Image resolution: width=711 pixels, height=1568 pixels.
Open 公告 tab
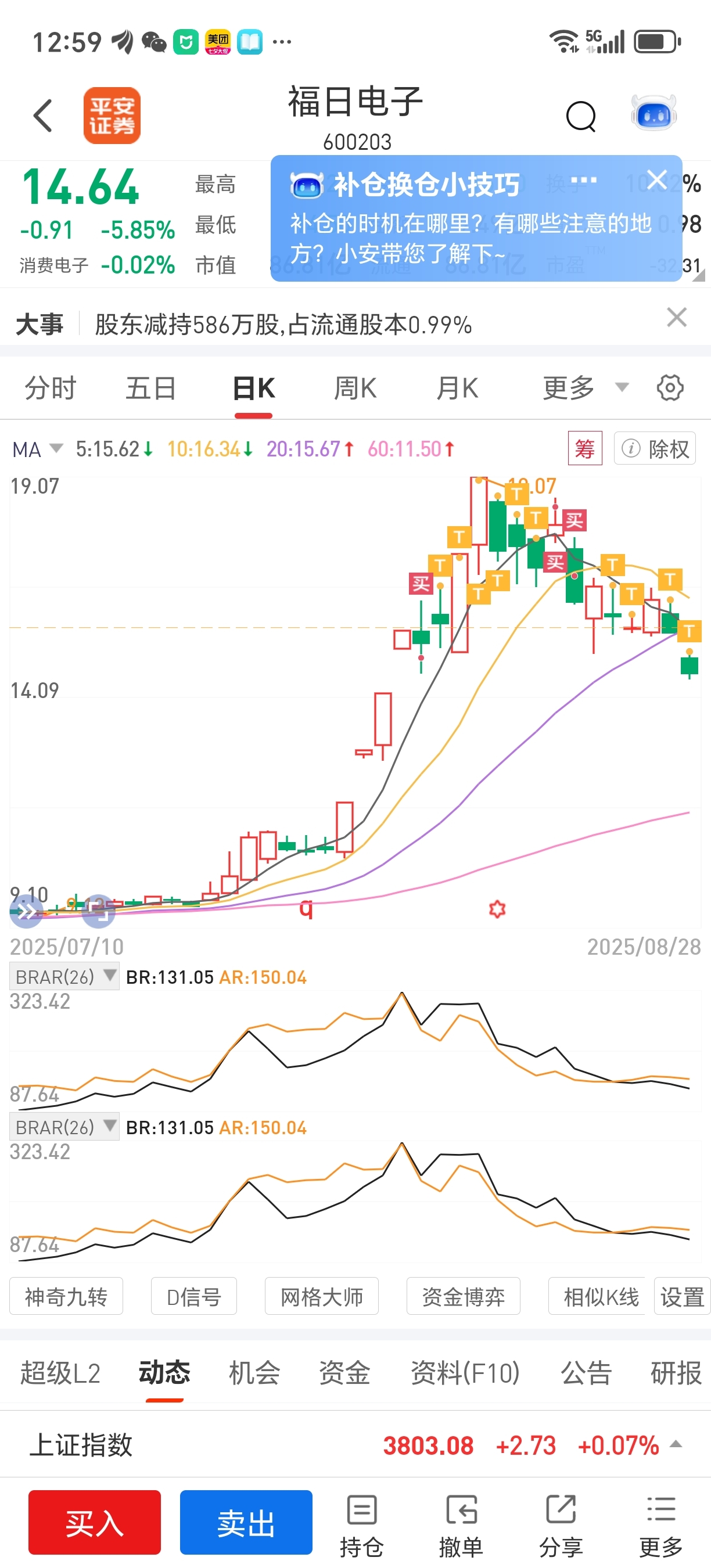point(586,1373)
